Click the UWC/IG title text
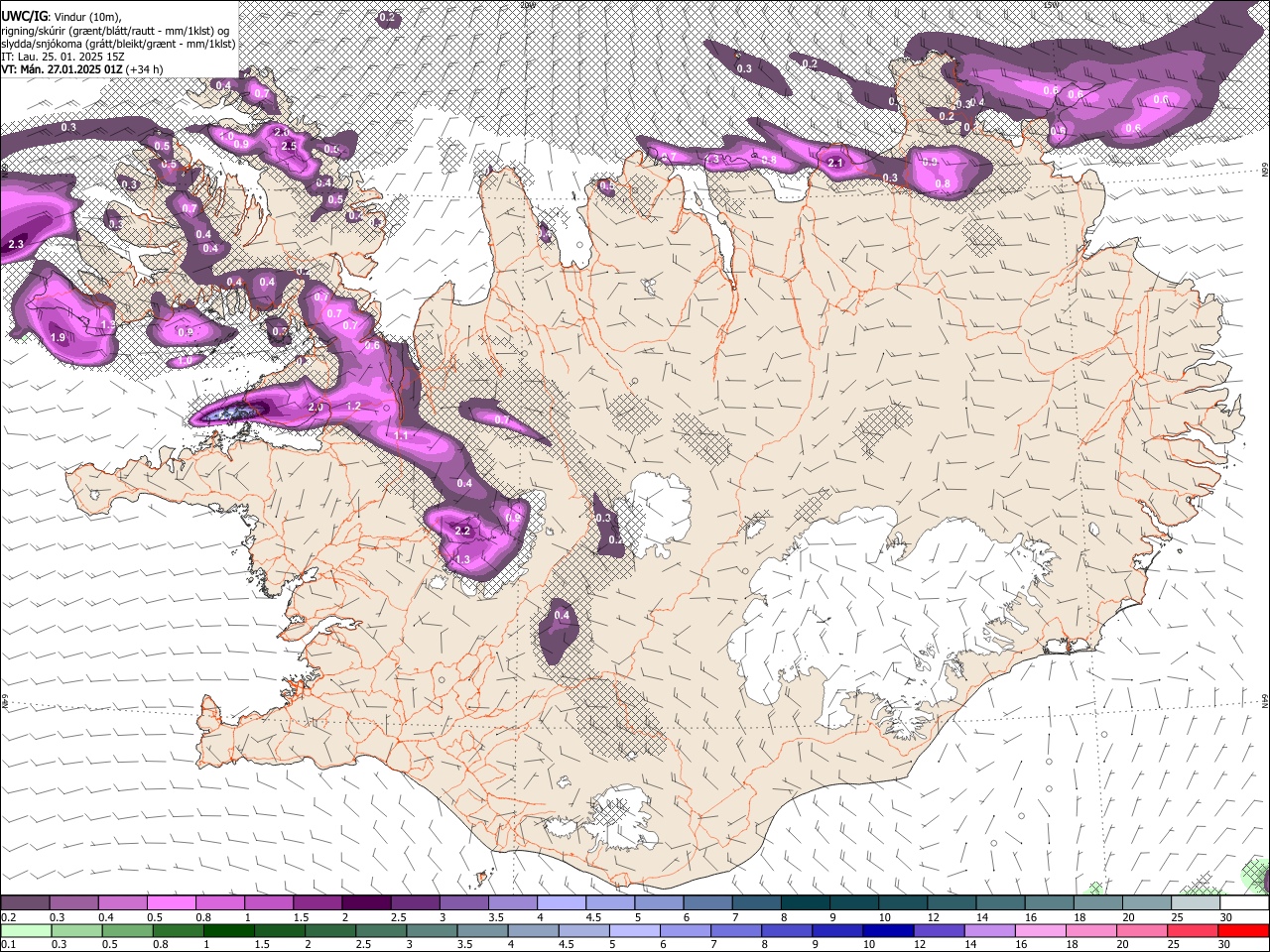 [24, 16]
